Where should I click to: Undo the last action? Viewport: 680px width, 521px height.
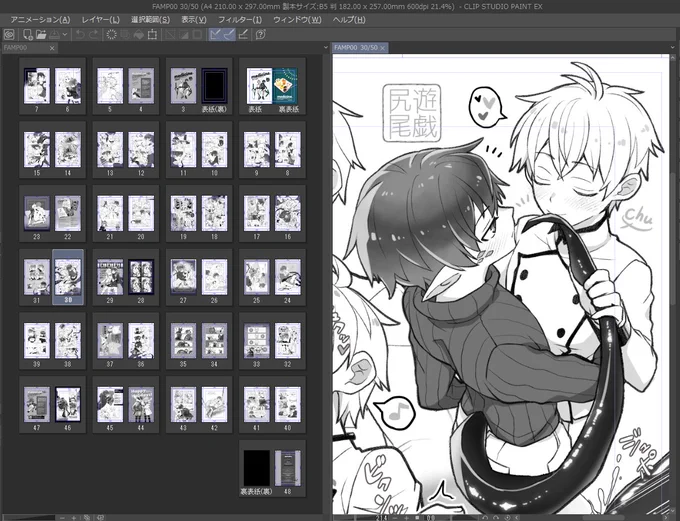pyautogui.click(x=80, y=34)
